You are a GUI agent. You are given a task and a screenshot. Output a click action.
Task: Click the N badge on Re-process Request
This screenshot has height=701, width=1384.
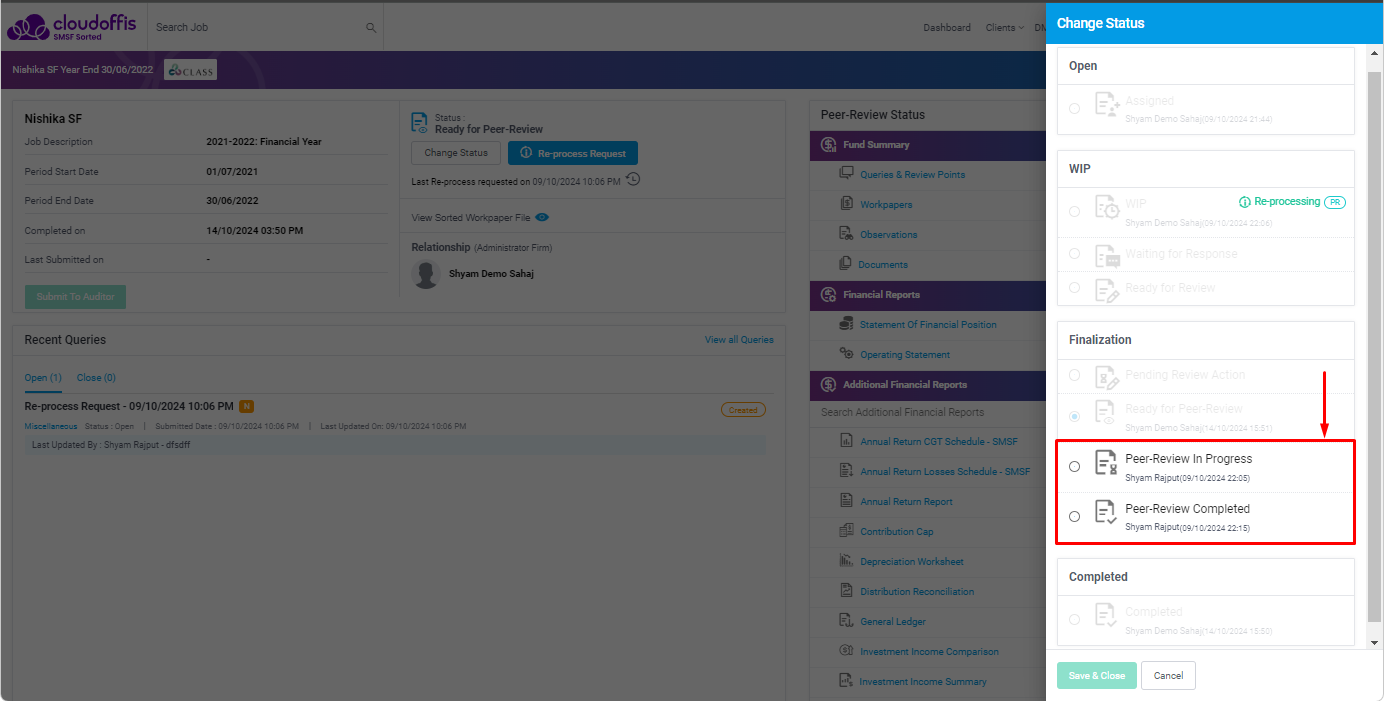point(246,407)
